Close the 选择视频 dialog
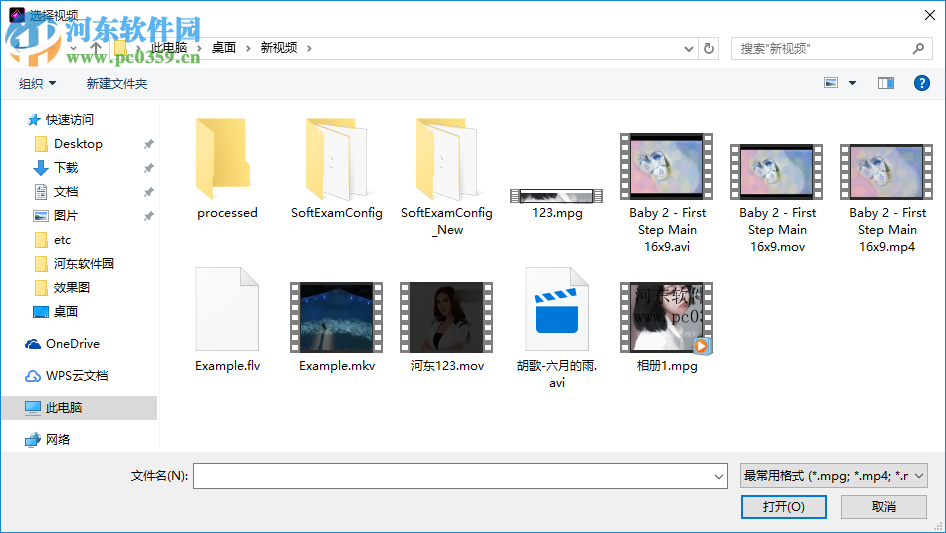The width and height of the screenshot is (946, 533). [x=930, y=15]
